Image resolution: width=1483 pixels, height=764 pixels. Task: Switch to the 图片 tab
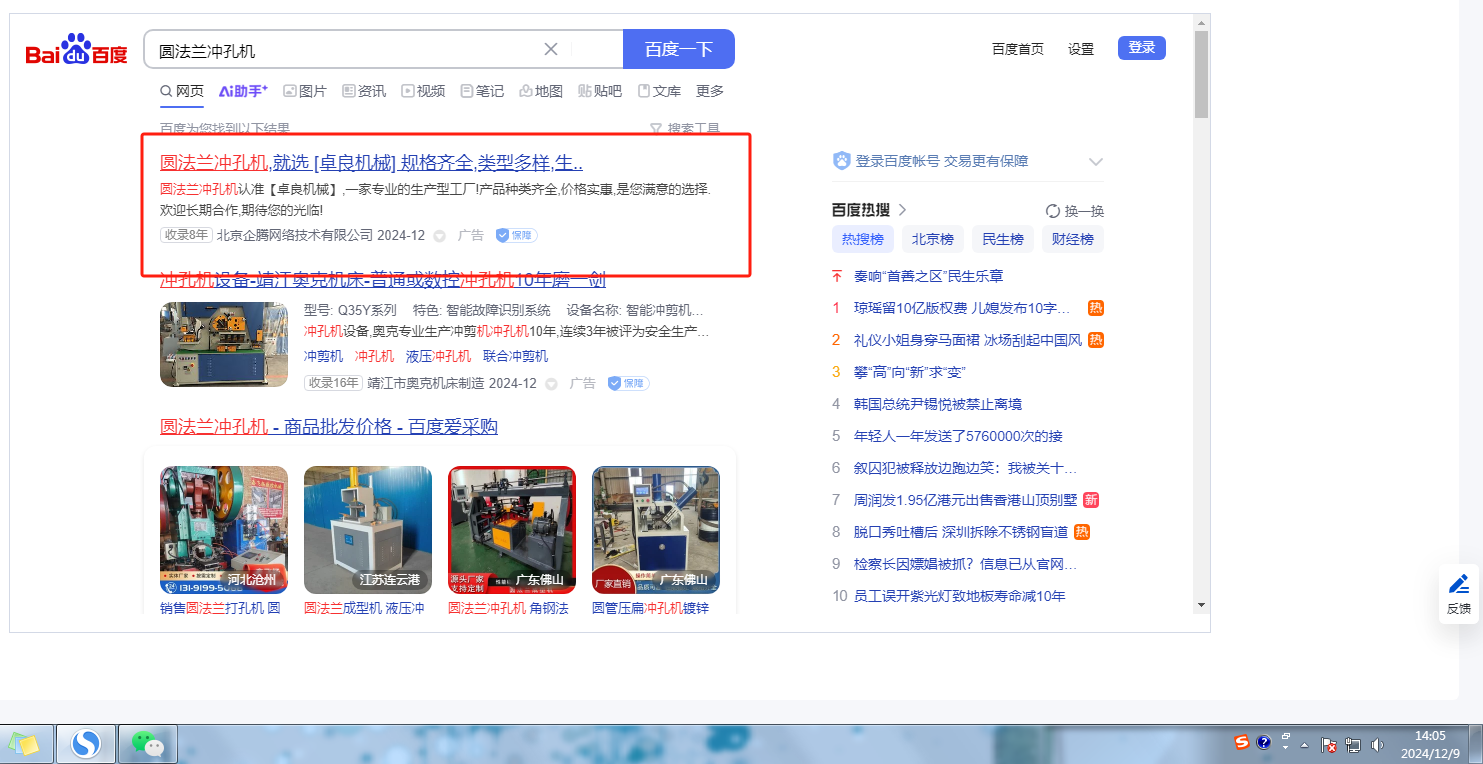(x=305, y=91)
